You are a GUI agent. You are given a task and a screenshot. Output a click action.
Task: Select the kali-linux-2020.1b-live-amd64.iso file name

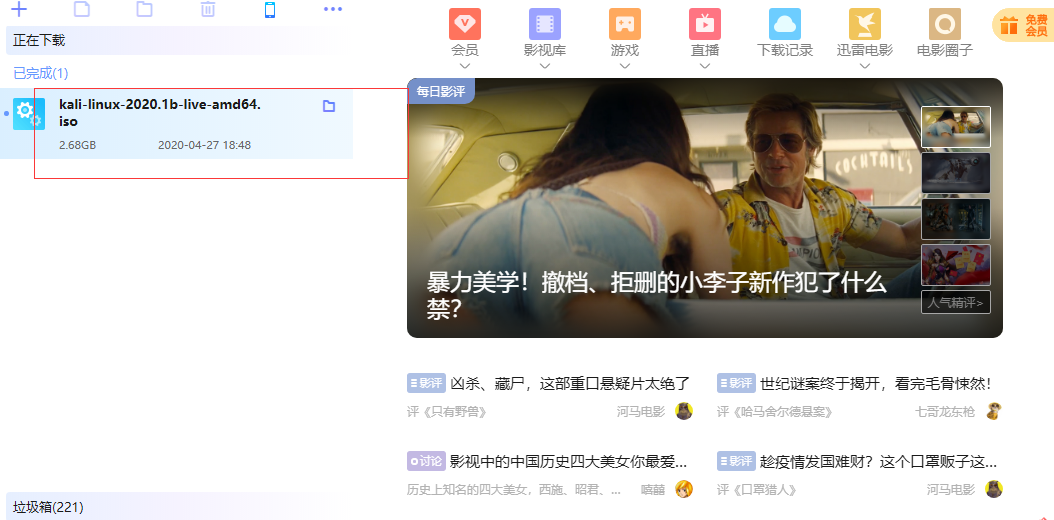tap(160, 113)
